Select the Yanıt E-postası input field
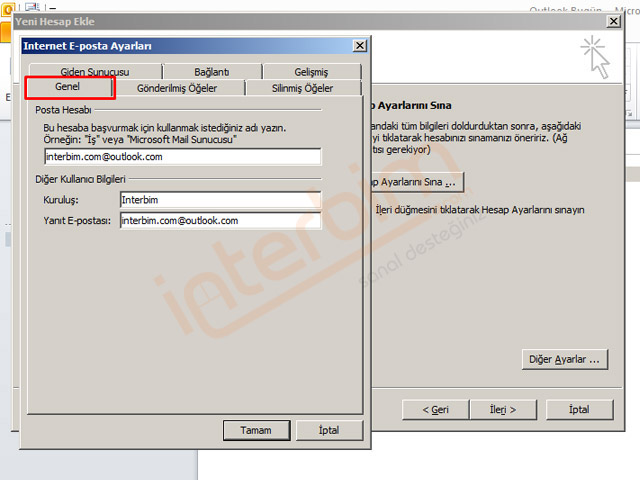 point(219,220)
